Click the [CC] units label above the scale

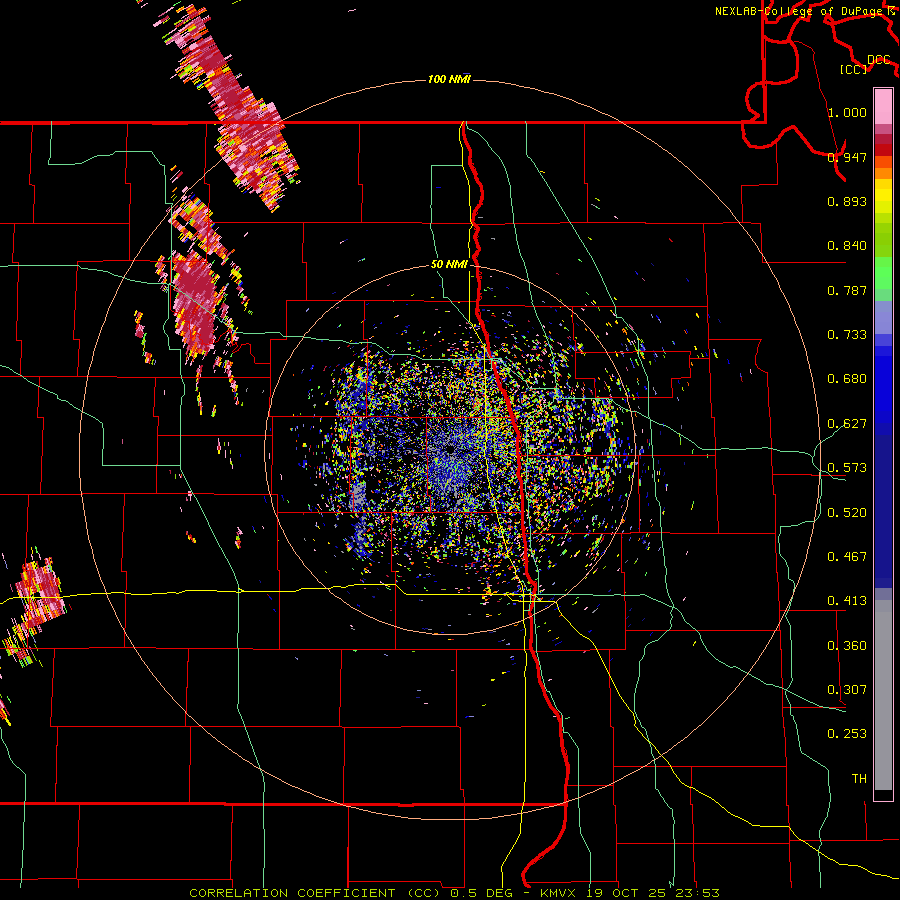[x=854, y=69]
